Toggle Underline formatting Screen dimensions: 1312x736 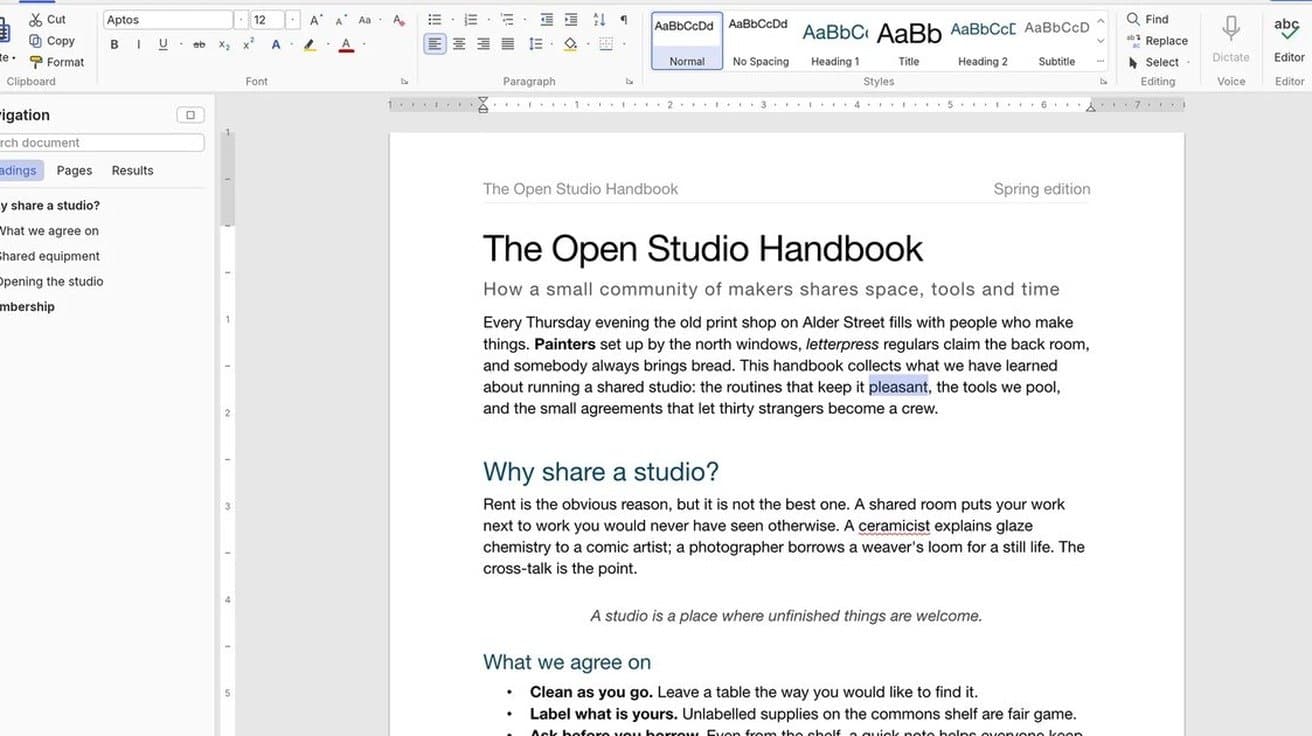pos(163,45)
